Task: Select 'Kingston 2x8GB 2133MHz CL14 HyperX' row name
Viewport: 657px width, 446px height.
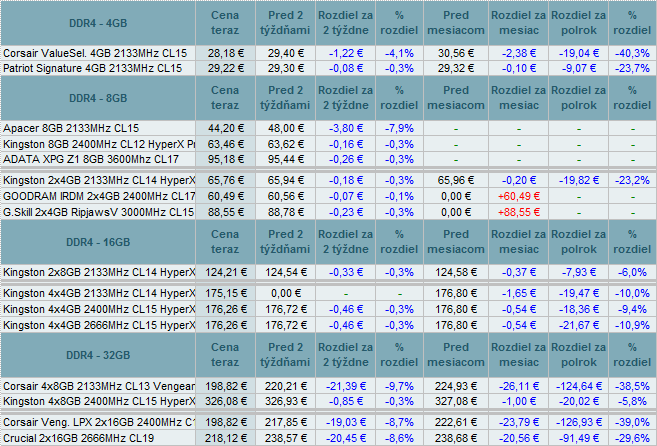Action: 99,272
